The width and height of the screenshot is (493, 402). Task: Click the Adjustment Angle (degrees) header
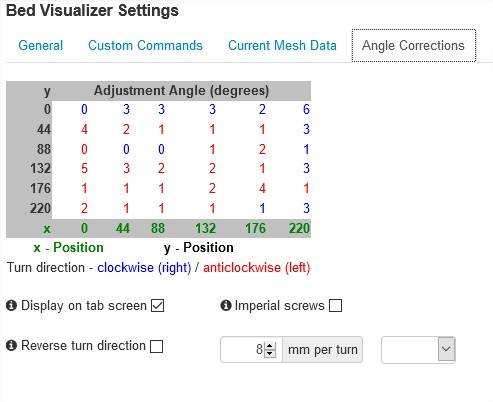coord(181,91)
